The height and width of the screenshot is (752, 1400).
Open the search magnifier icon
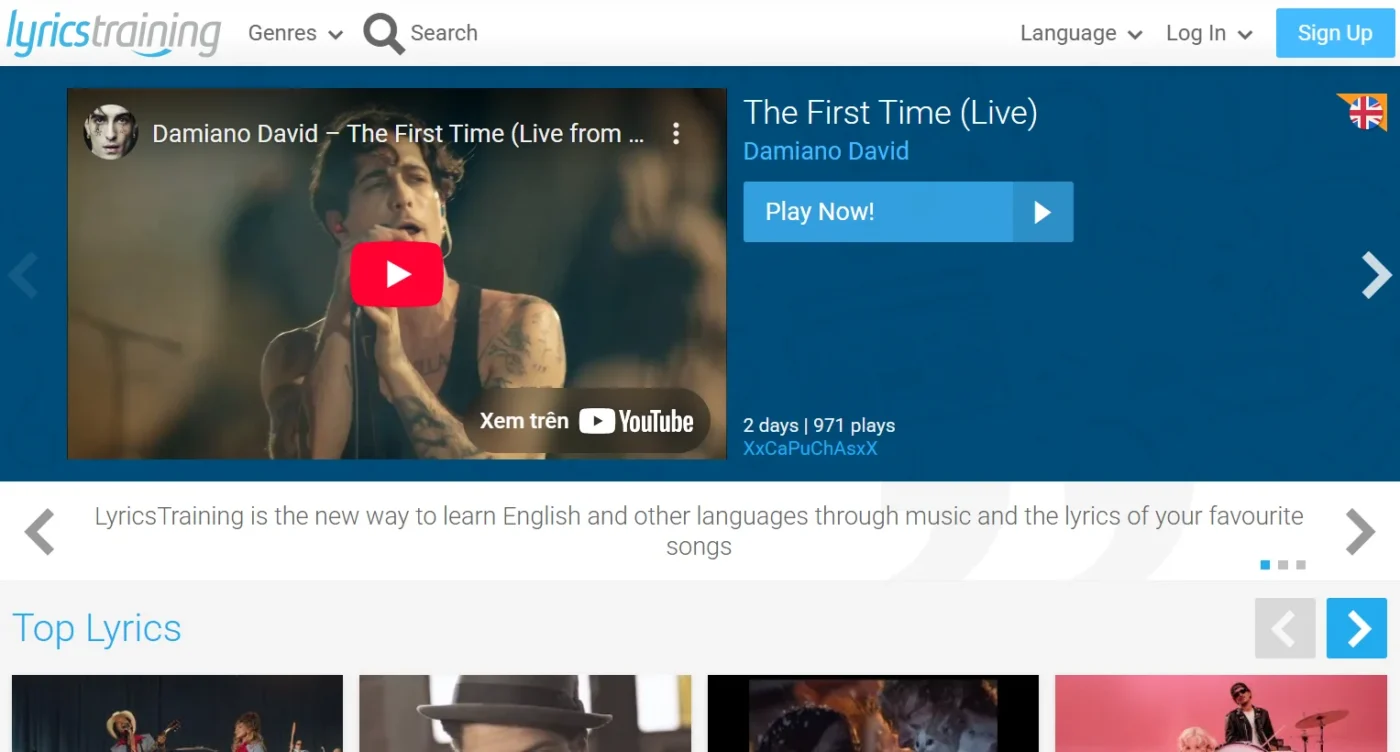(383, 33)
